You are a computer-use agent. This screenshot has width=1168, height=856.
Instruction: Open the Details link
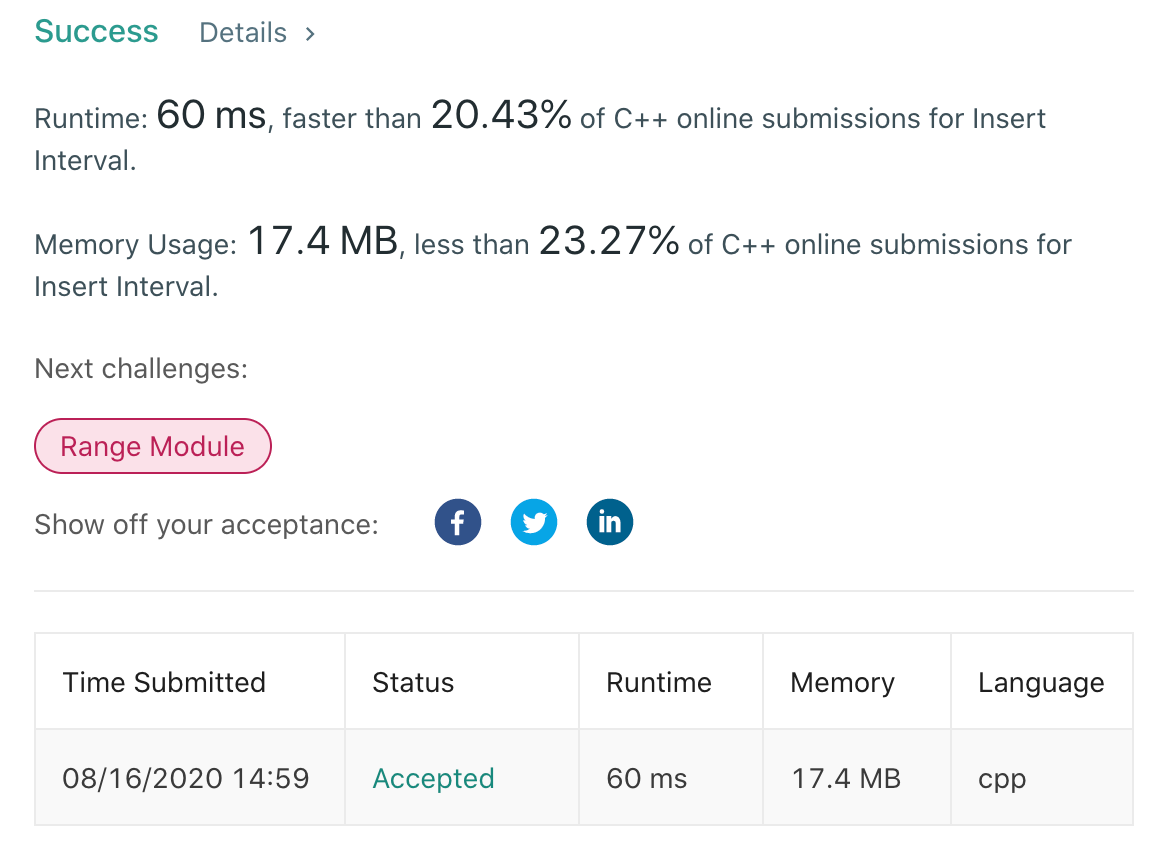click(243, 33)
